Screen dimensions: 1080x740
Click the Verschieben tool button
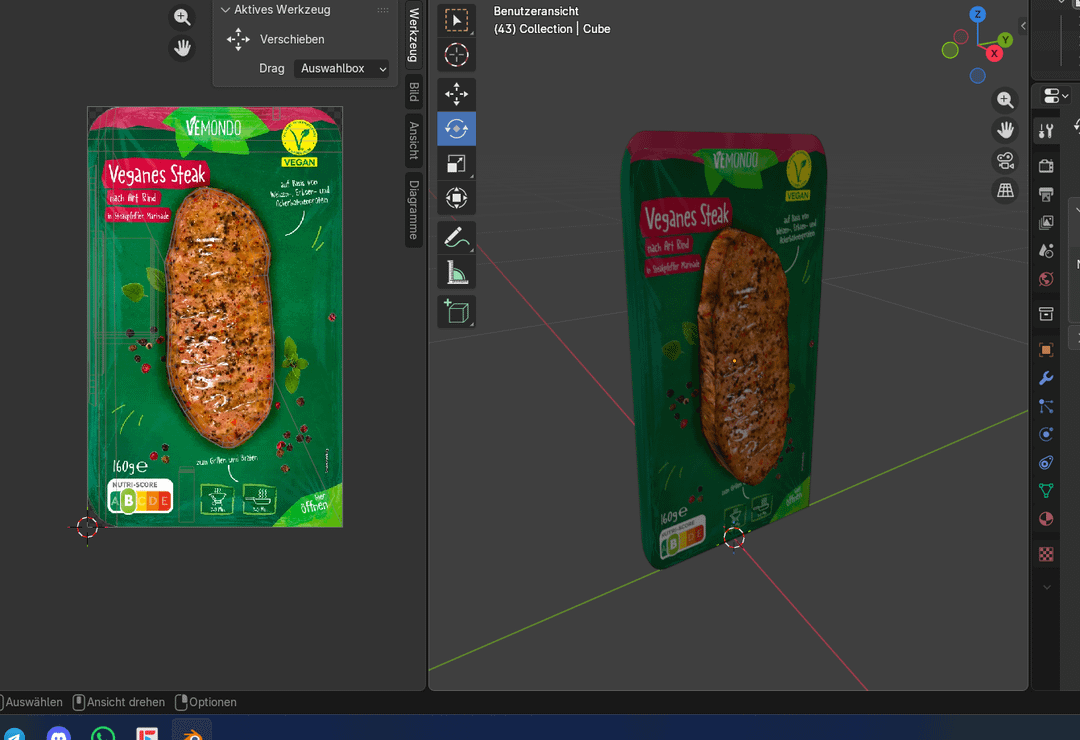[239, 39]
